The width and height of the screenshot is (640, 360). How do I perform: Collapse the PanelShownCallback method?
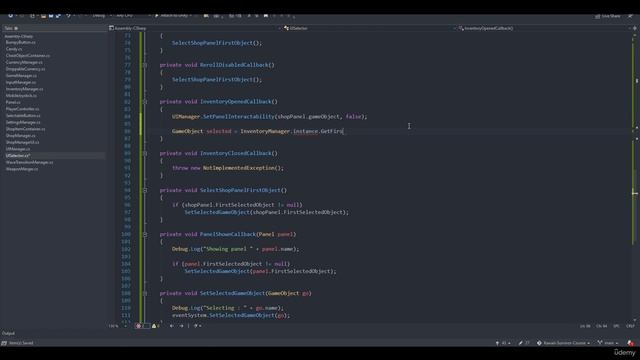click(145, 234)
